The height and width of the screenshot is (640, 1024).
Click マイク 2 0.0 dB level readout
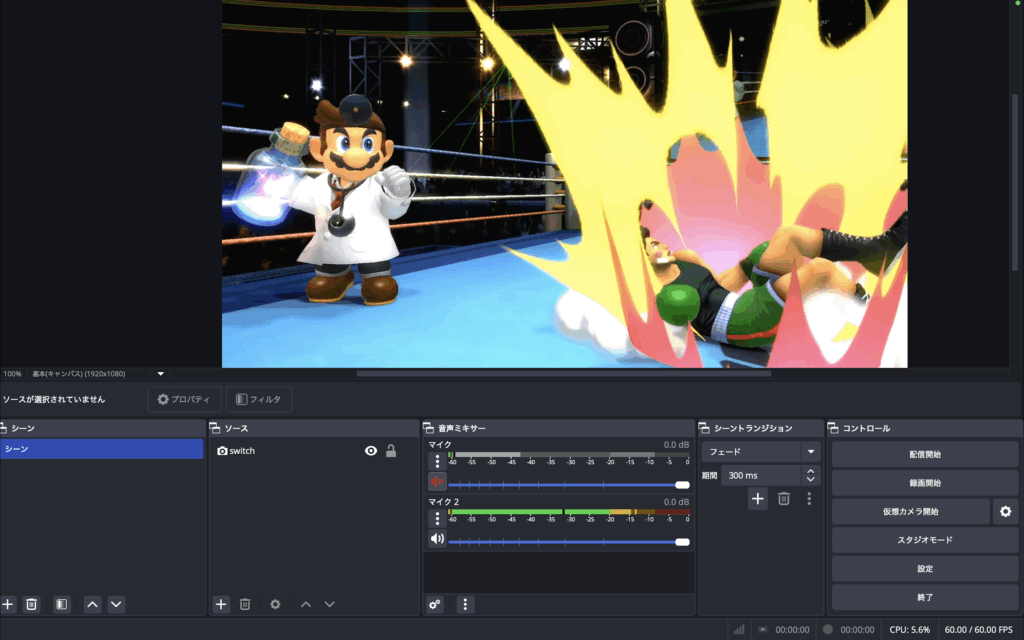676,502
